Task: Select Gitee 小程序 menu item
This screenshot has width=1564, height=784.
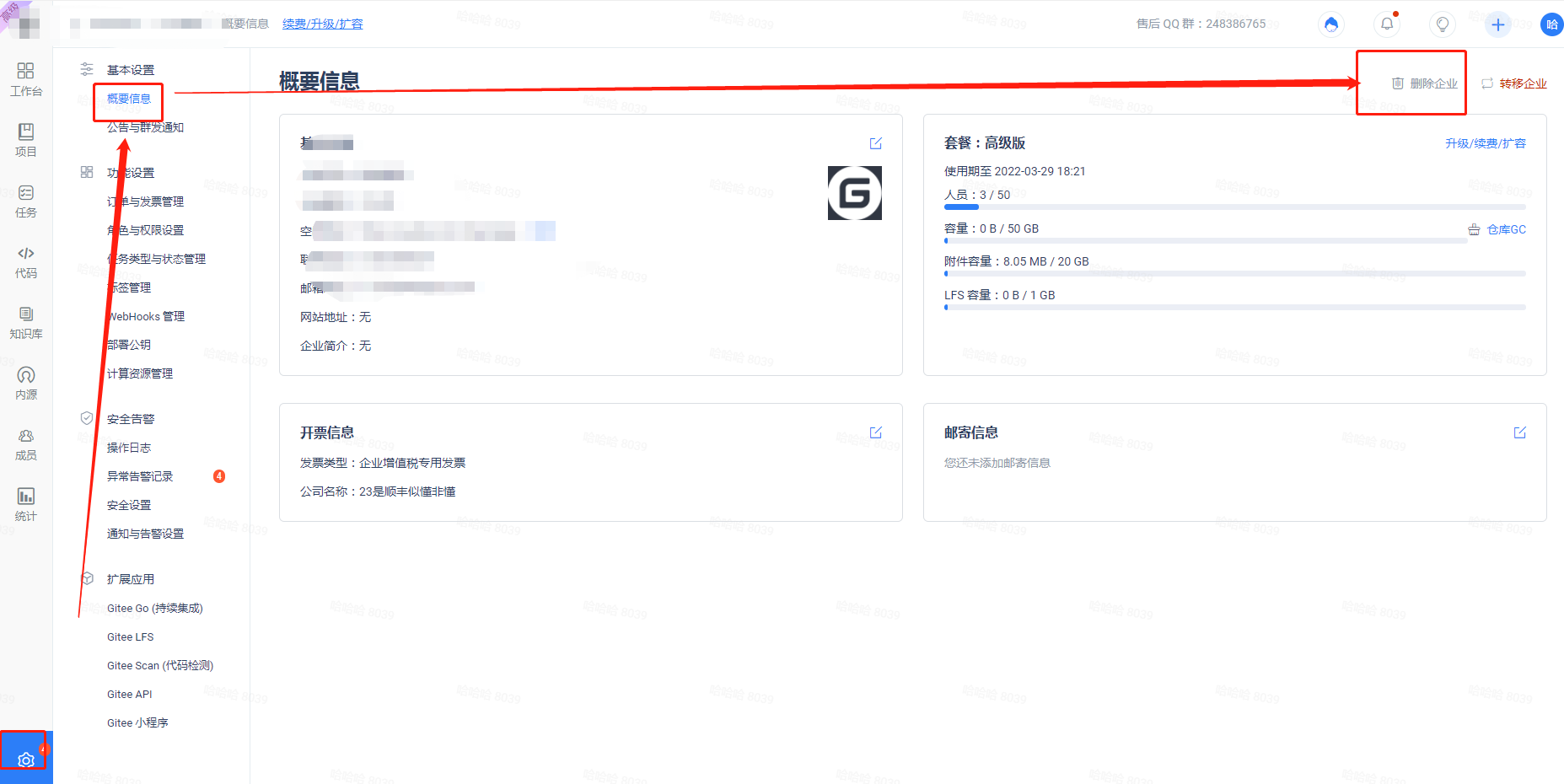Action: 137,722
